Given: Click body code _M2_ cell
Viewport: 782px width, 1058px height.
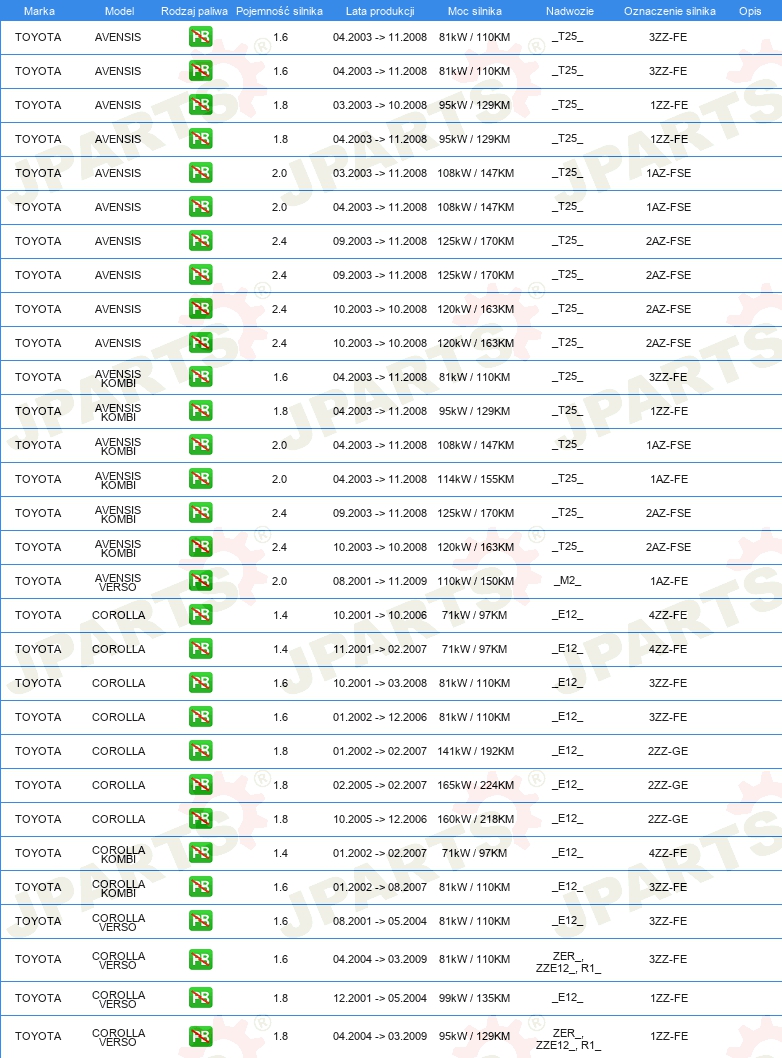Looking at the screenshot, I should (567, 580).
